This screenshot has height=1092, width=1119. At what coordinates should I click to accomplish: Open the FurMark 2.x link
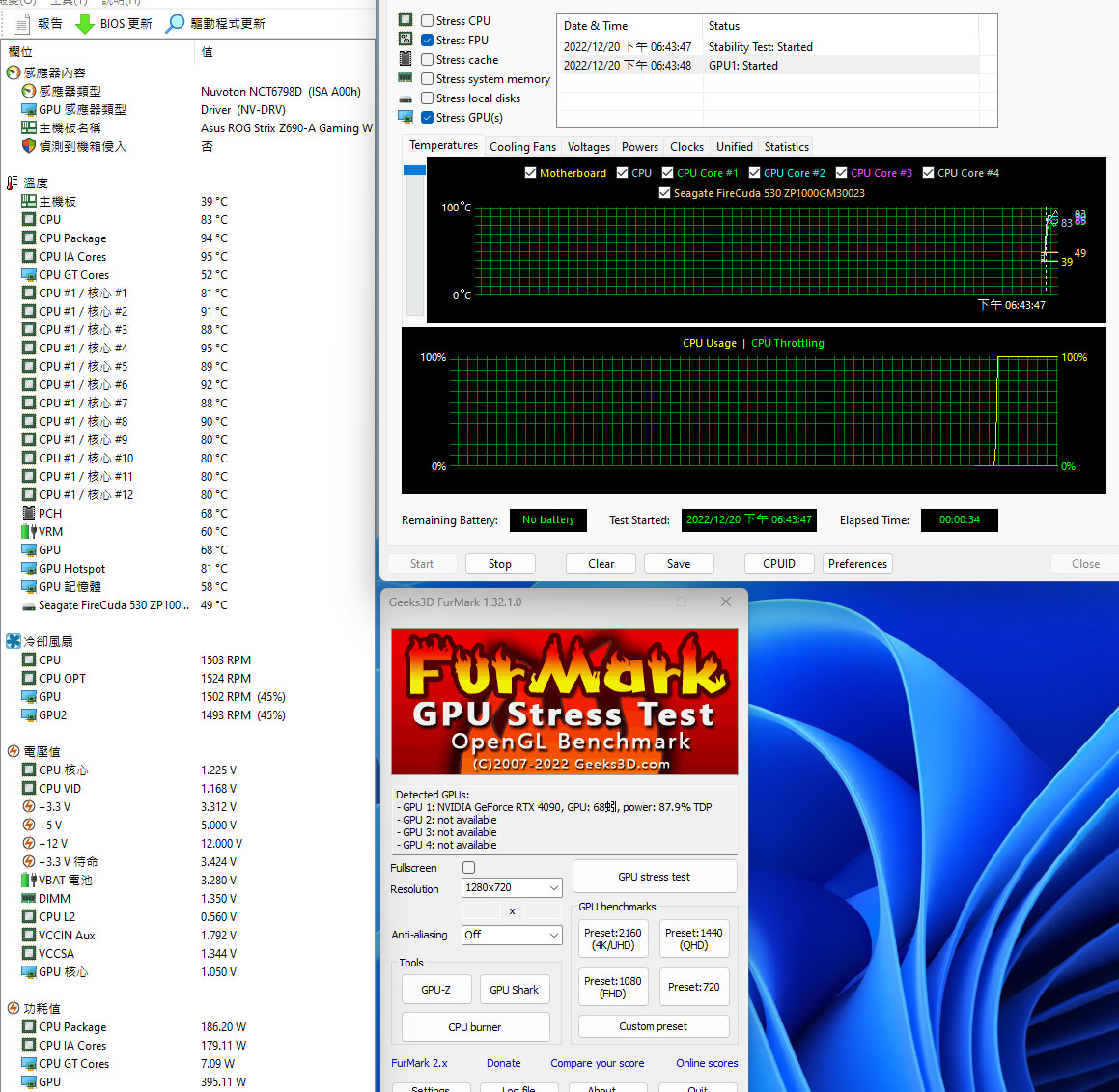[419, 1063]
